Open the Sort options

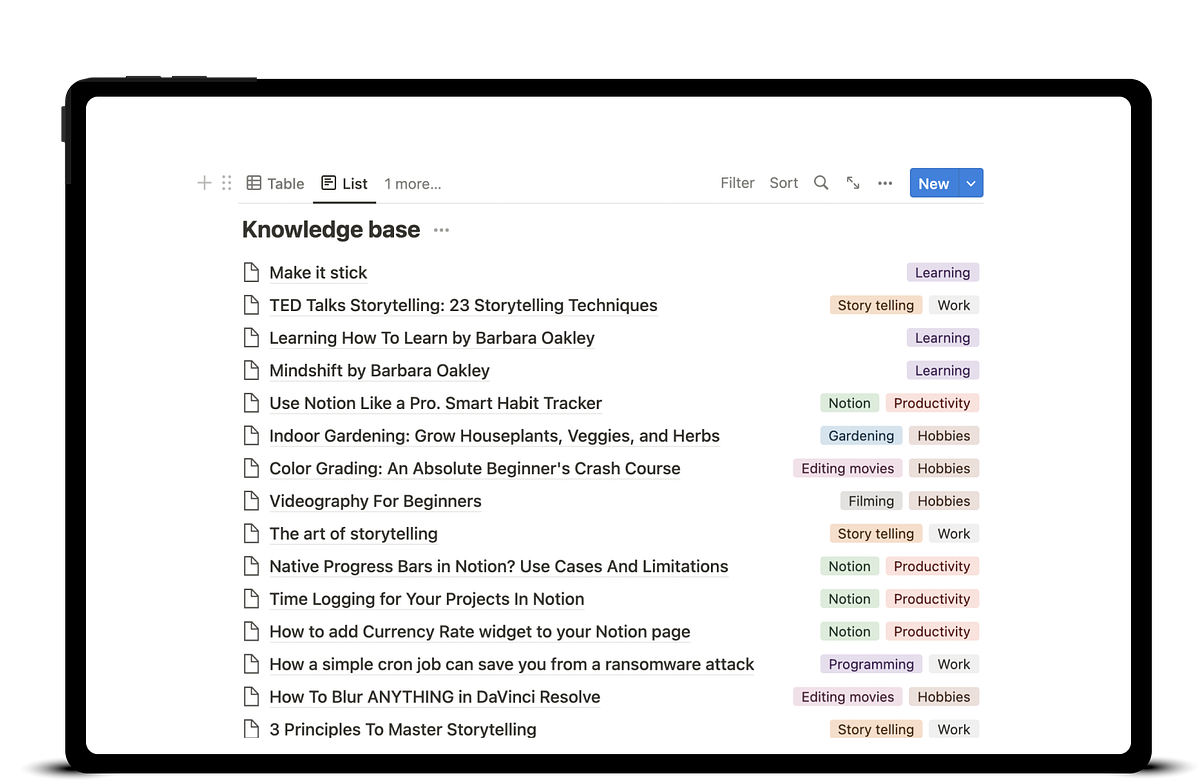pyautogui.click(x=783, y=183)
